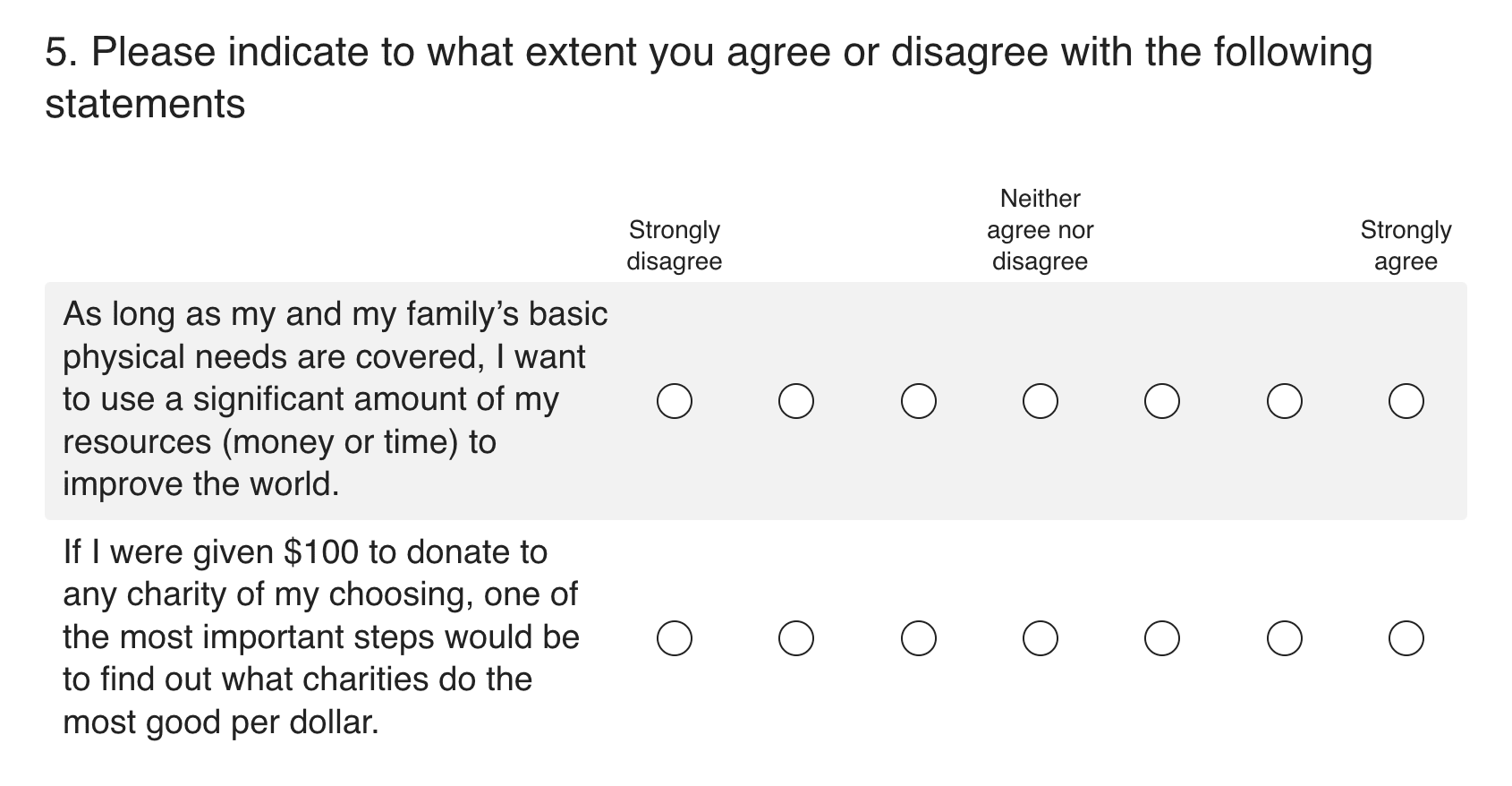Select neutral middle option for improve-the-world statement

click(x=1040, y=401)
